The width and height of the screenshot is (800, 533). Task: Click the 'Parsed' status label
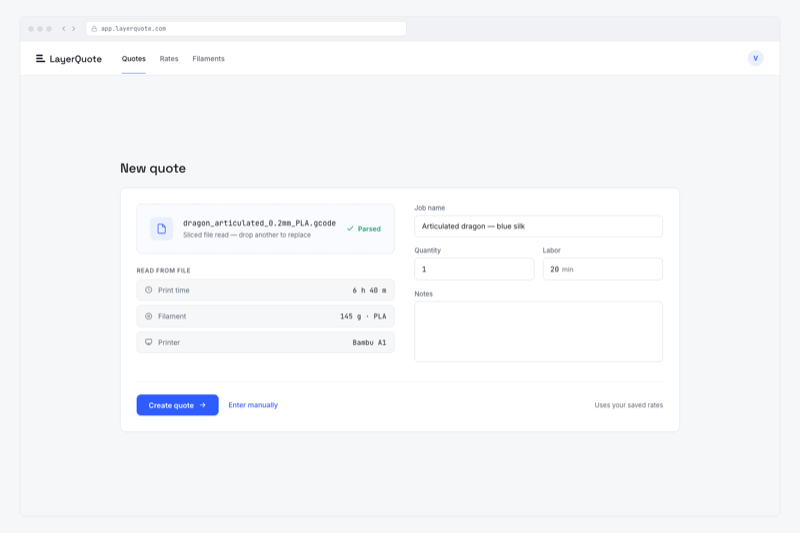[x=369, y=229]
